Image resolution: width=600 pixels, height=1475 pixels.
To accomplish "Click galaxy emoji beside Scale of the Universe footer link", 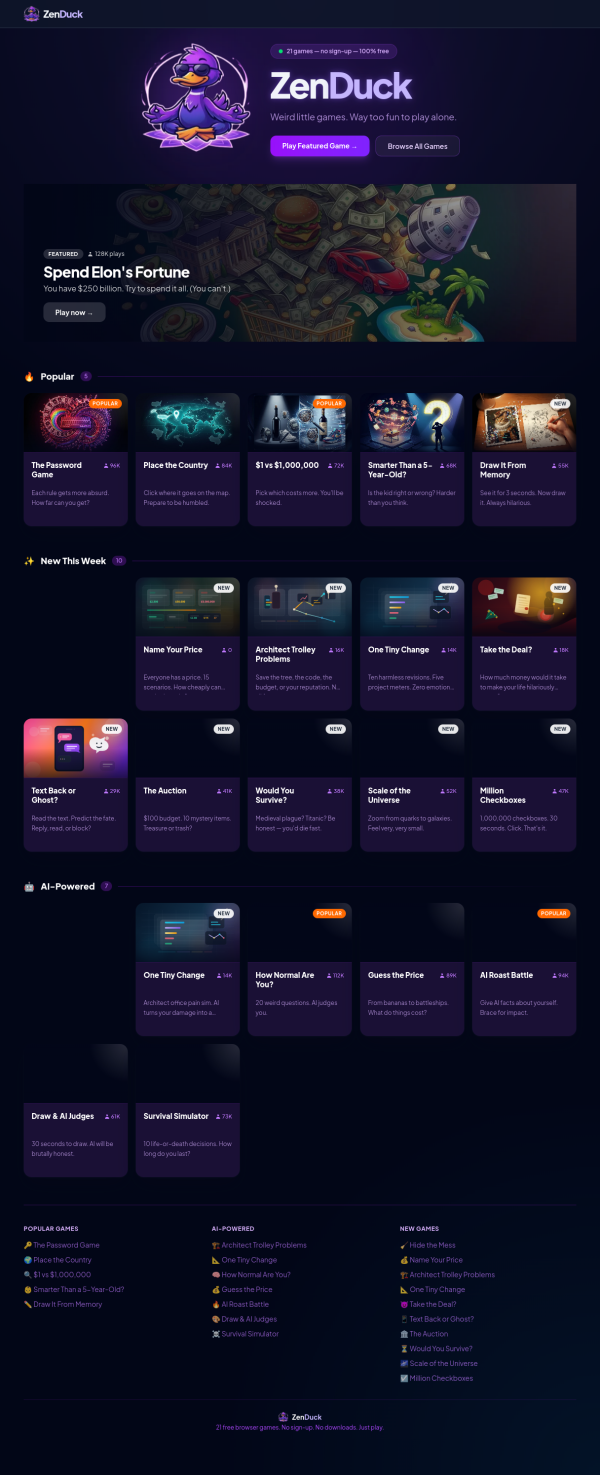I will click(x=404, y=1364).
